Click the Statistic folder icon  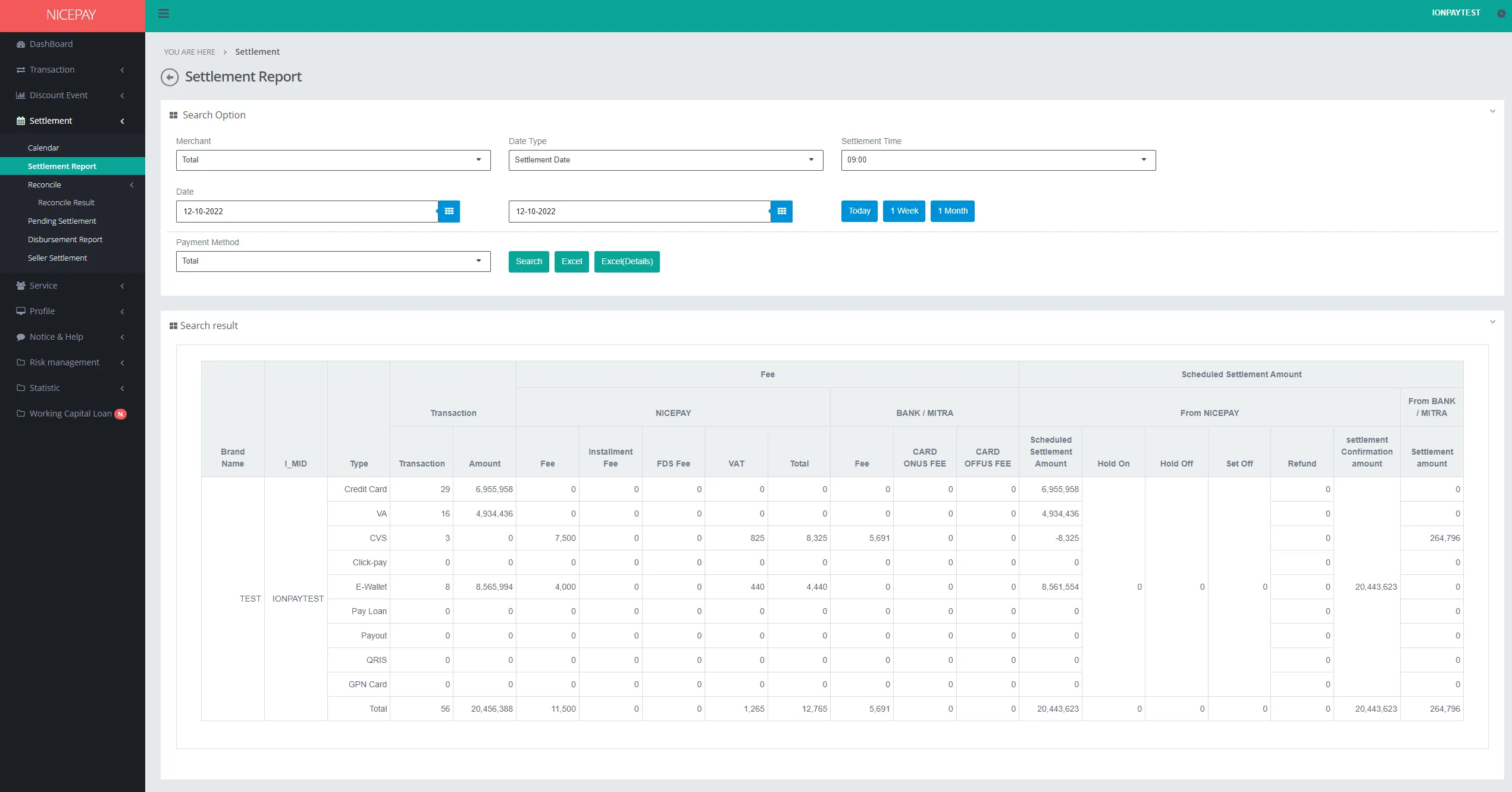[x=21, y=388]
